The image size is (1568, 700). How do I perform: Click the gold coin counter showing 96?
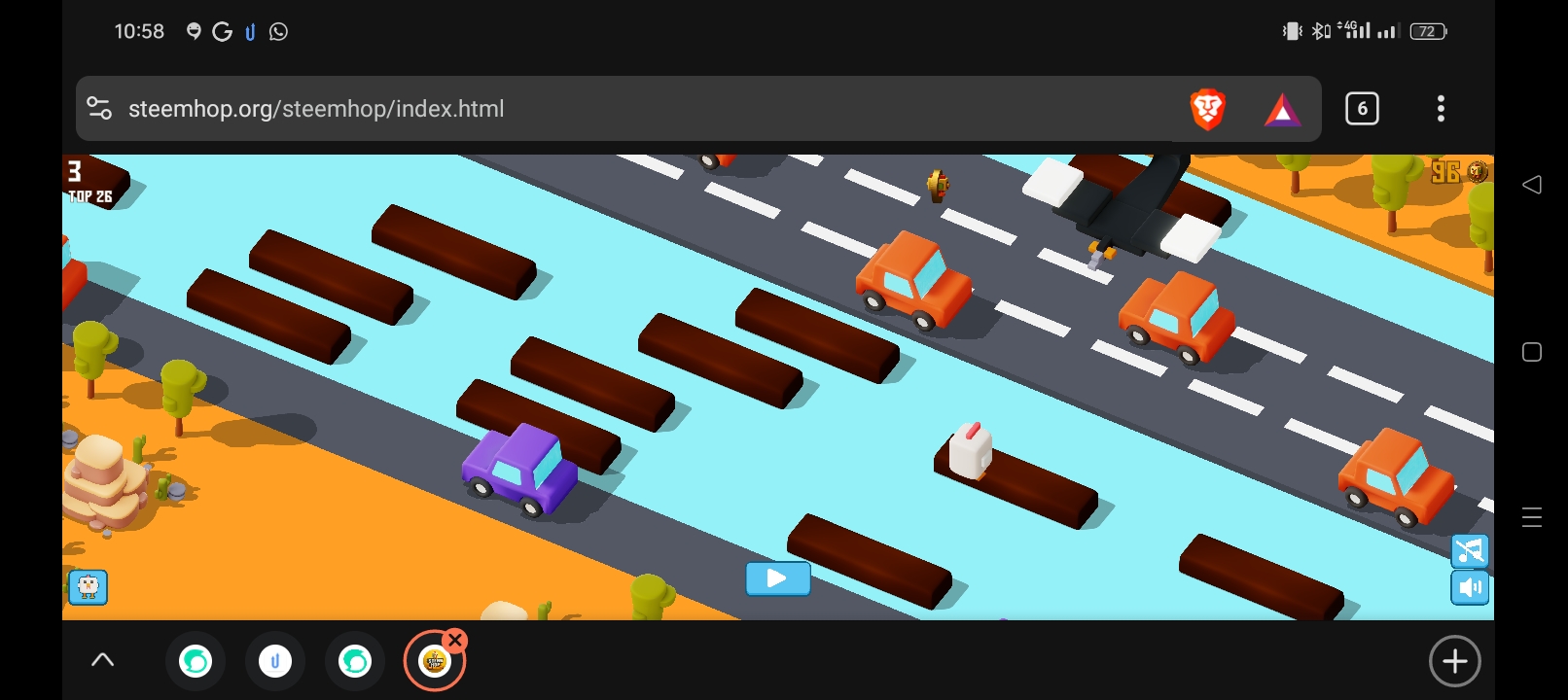tap(1459, 172)
